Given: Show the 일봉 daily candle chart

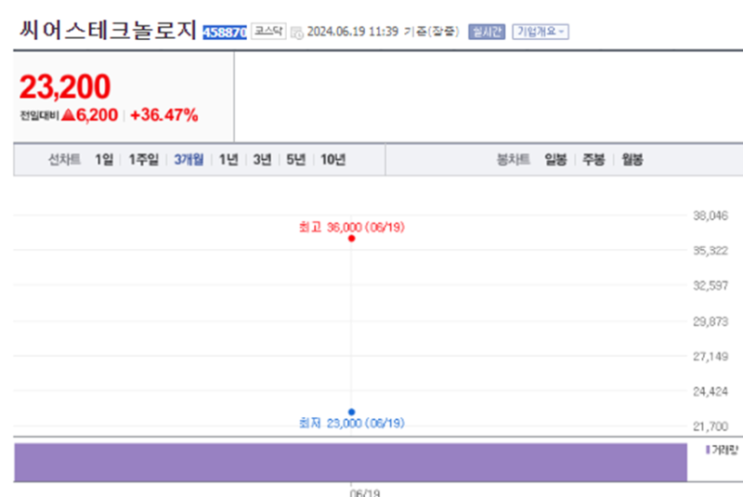Looking at the screenshot, I should coord(555,160).
